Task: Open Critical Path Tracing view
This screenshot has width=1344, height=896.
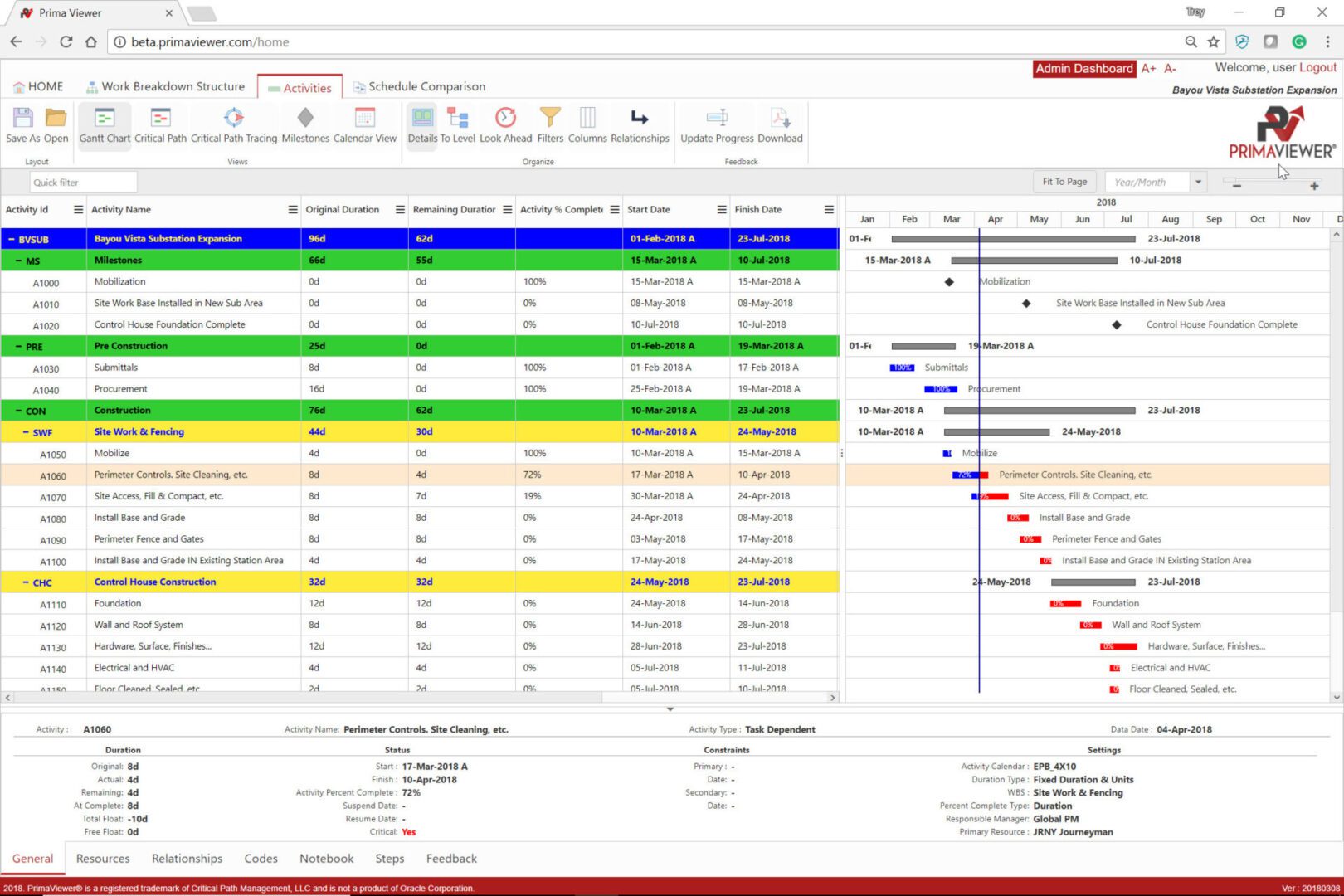Action: 234,118
